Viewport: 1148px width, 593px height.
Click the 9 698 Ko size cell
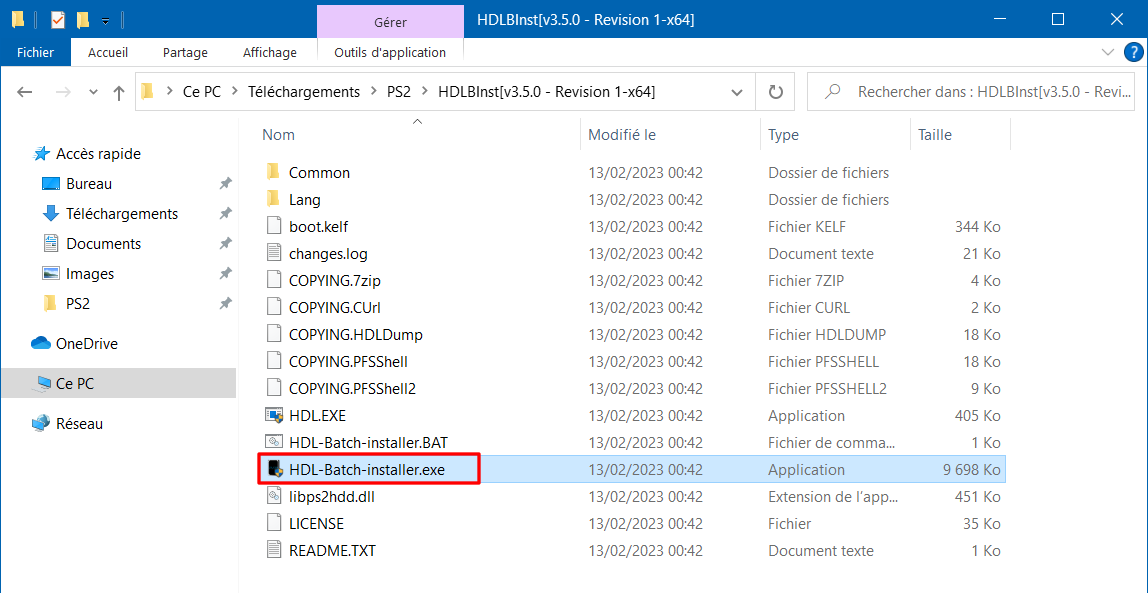[972, 470]
